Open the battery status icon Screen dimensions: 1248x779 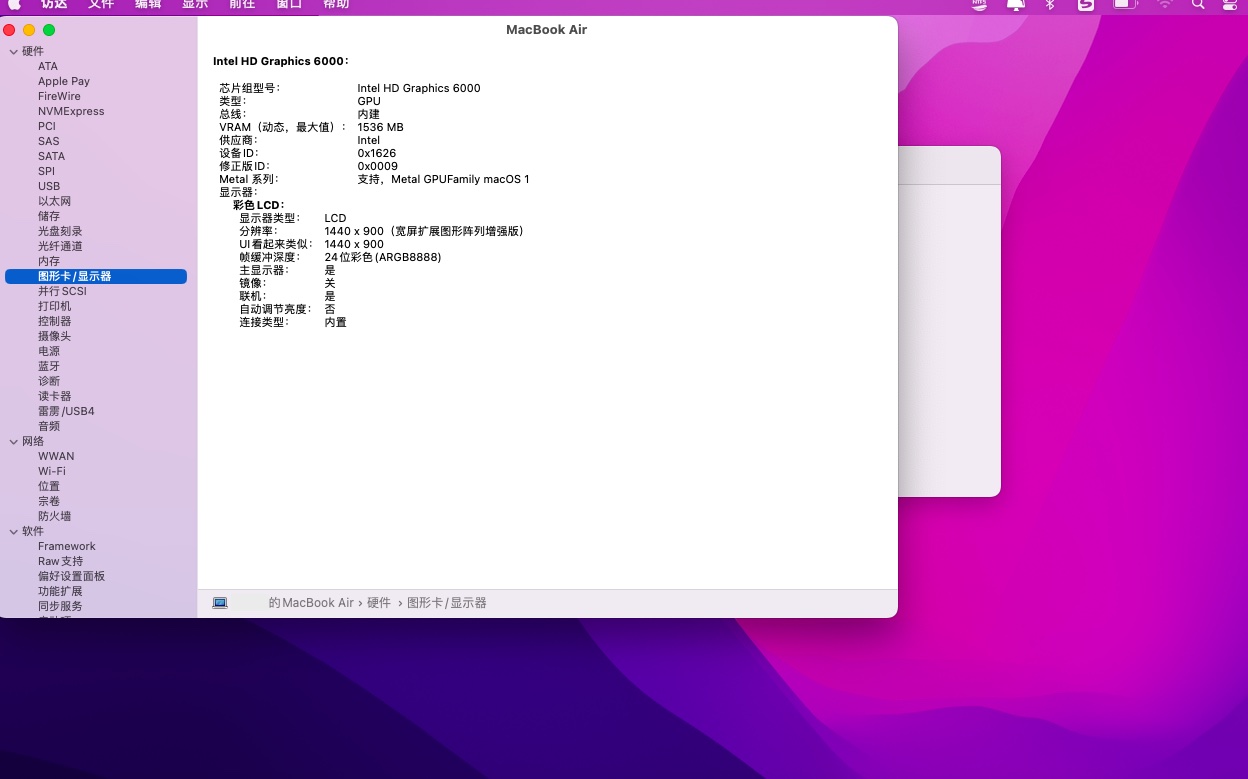[1125, 5]
